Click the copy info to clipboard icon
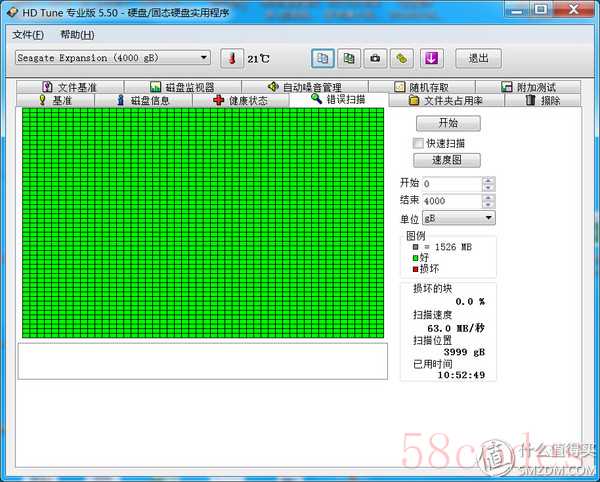Screen dimensions: 600x482 tap(323, 58)
